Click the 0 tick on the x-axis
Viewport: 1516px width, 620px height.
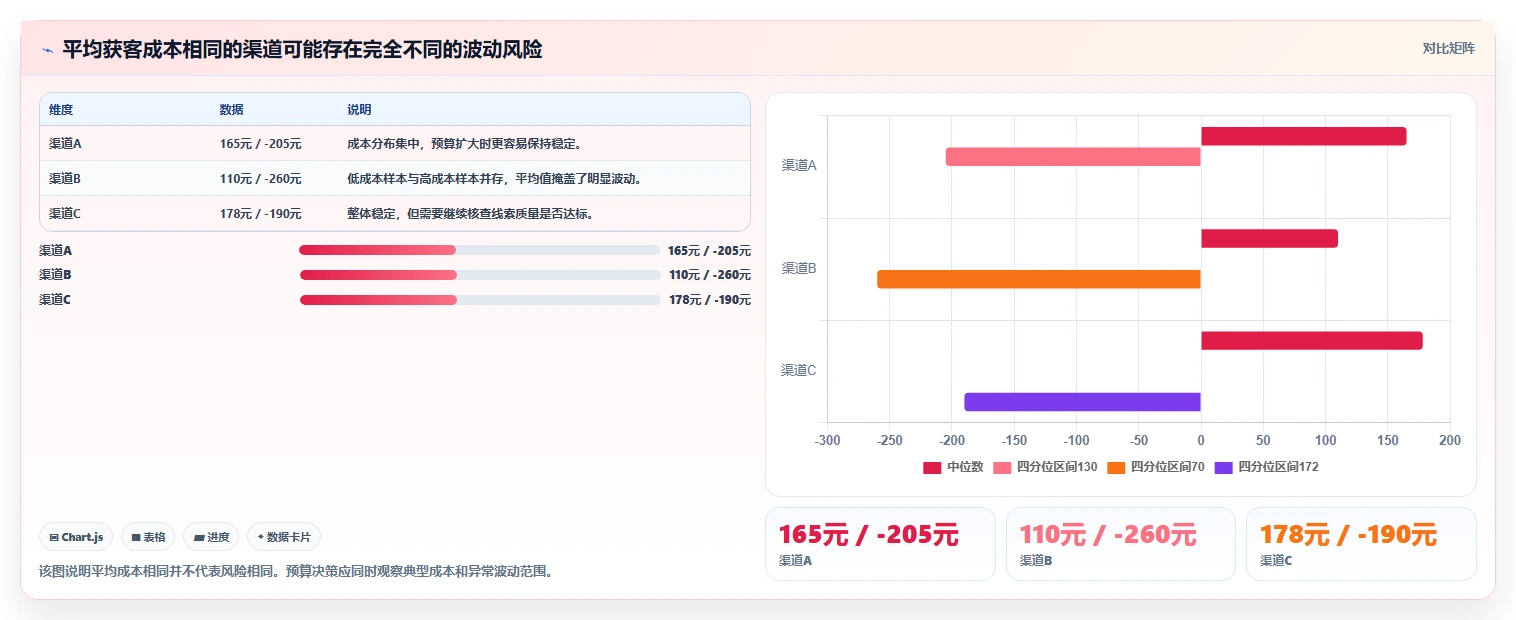coord(1201,441)
